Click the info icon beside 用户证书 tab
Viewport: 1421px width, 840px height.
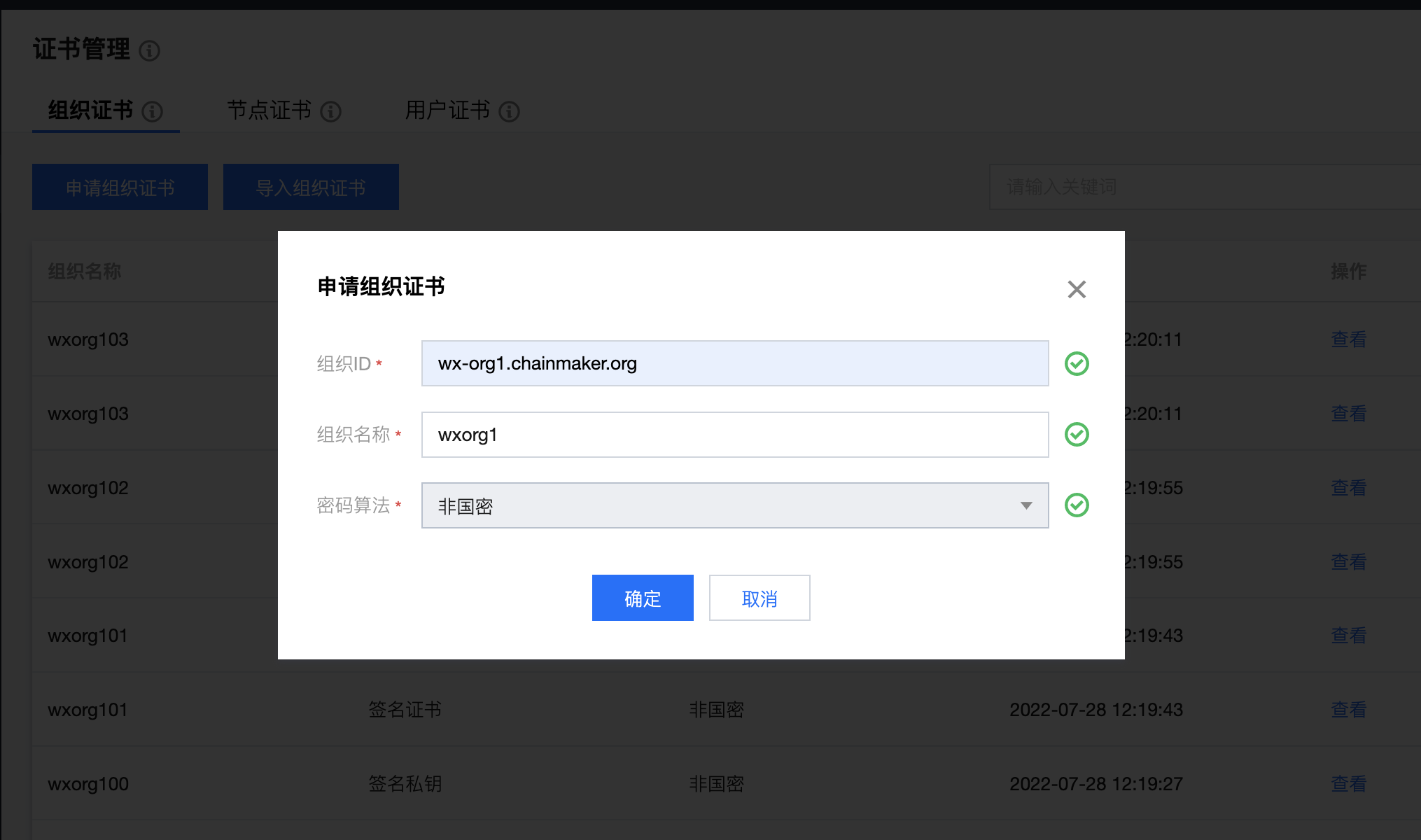pos(509,111)
